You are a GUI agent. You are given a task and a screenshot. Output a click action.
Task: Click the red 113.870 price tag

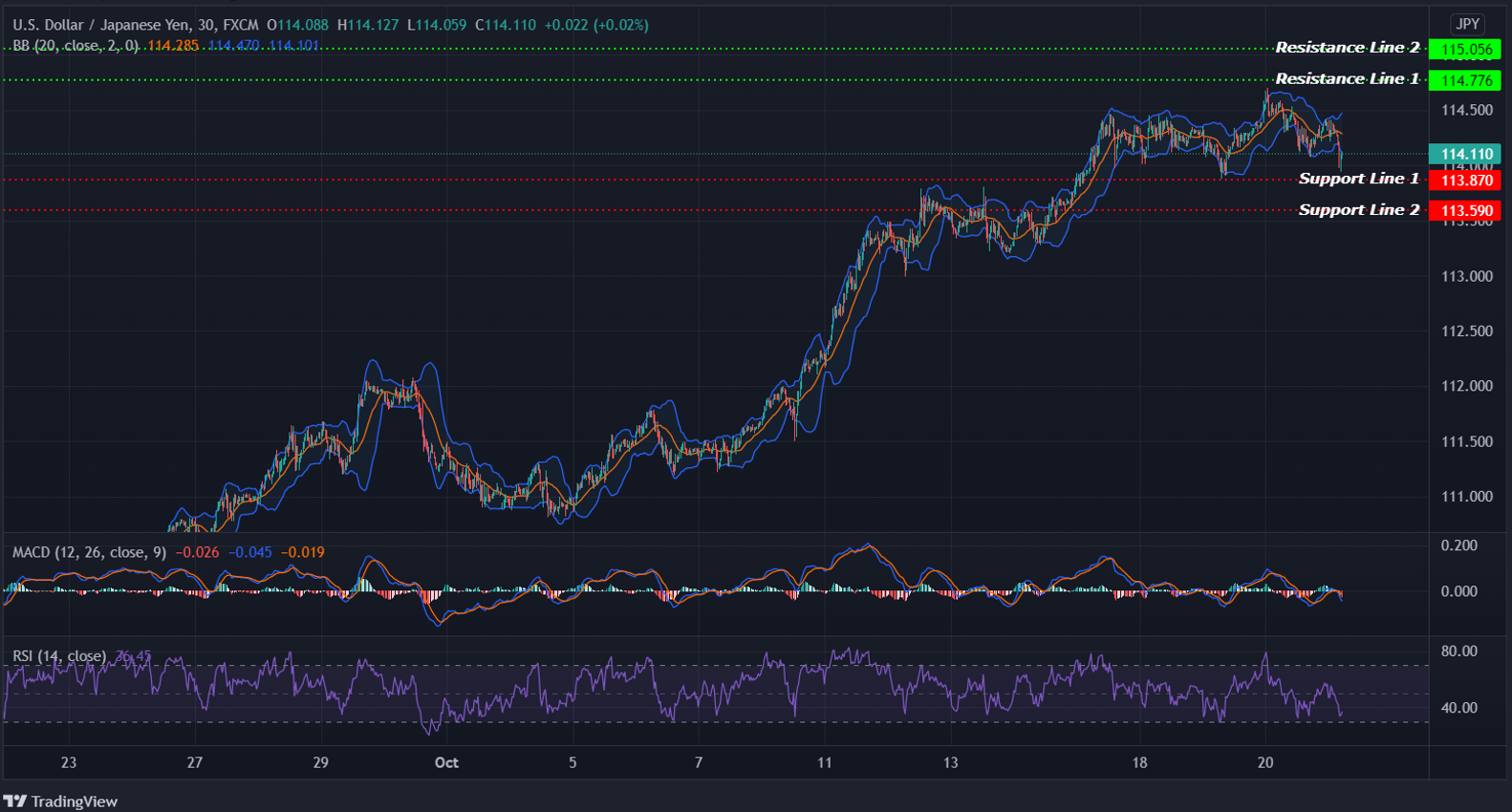pos(1465,181)
